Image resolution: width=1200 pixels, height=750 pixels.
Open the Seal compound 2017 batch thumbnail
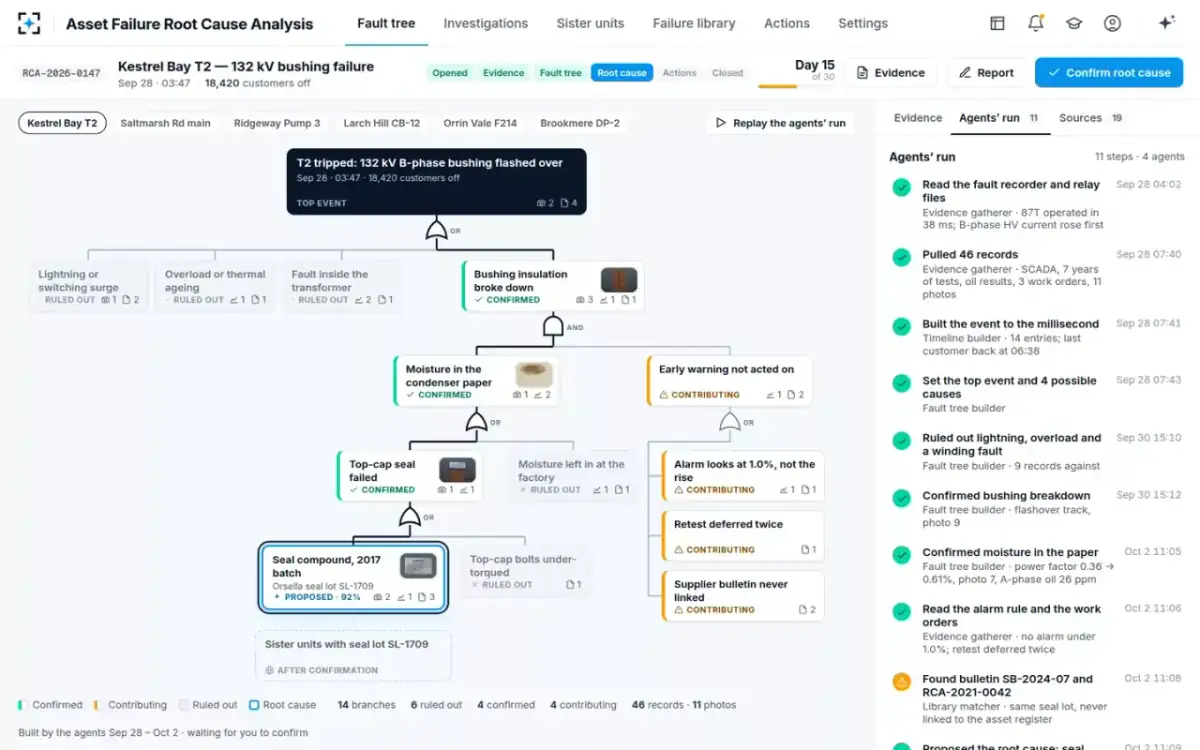(x=418, y=566)
